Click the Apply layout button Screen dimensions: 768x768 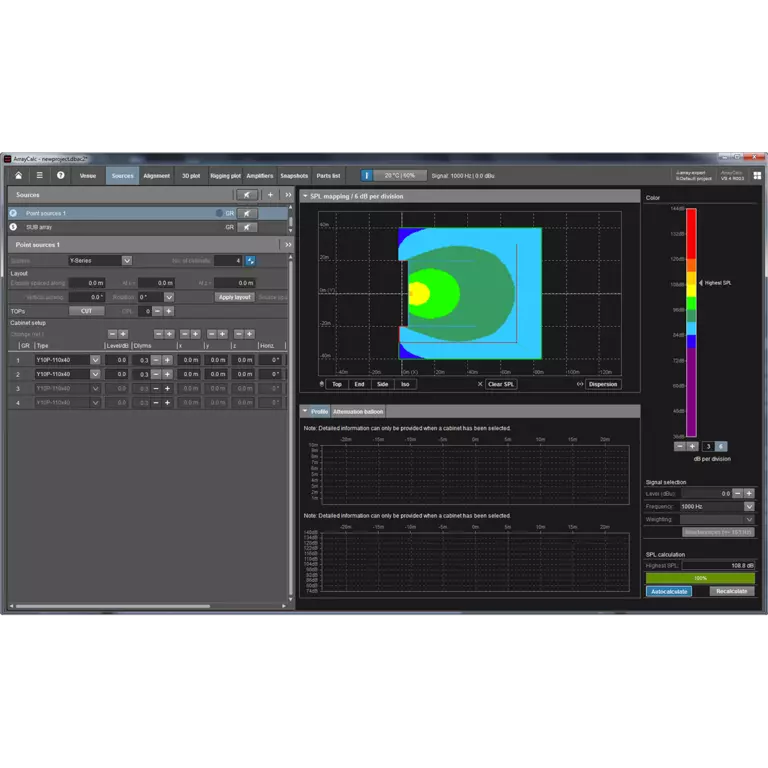point(235,297)
